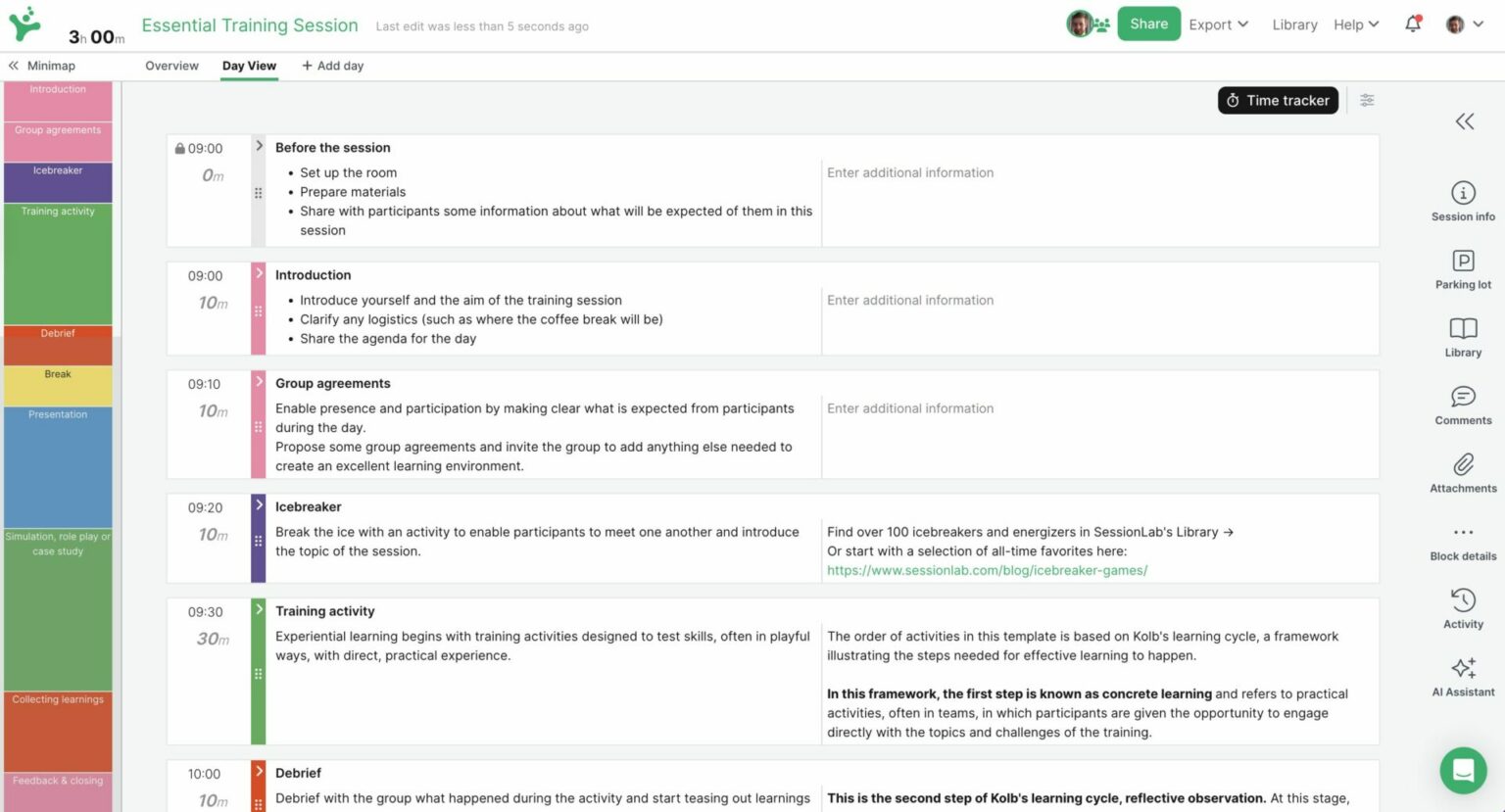
Task: Click the additional information field for Group agreements
Action: tap(980, 408)
